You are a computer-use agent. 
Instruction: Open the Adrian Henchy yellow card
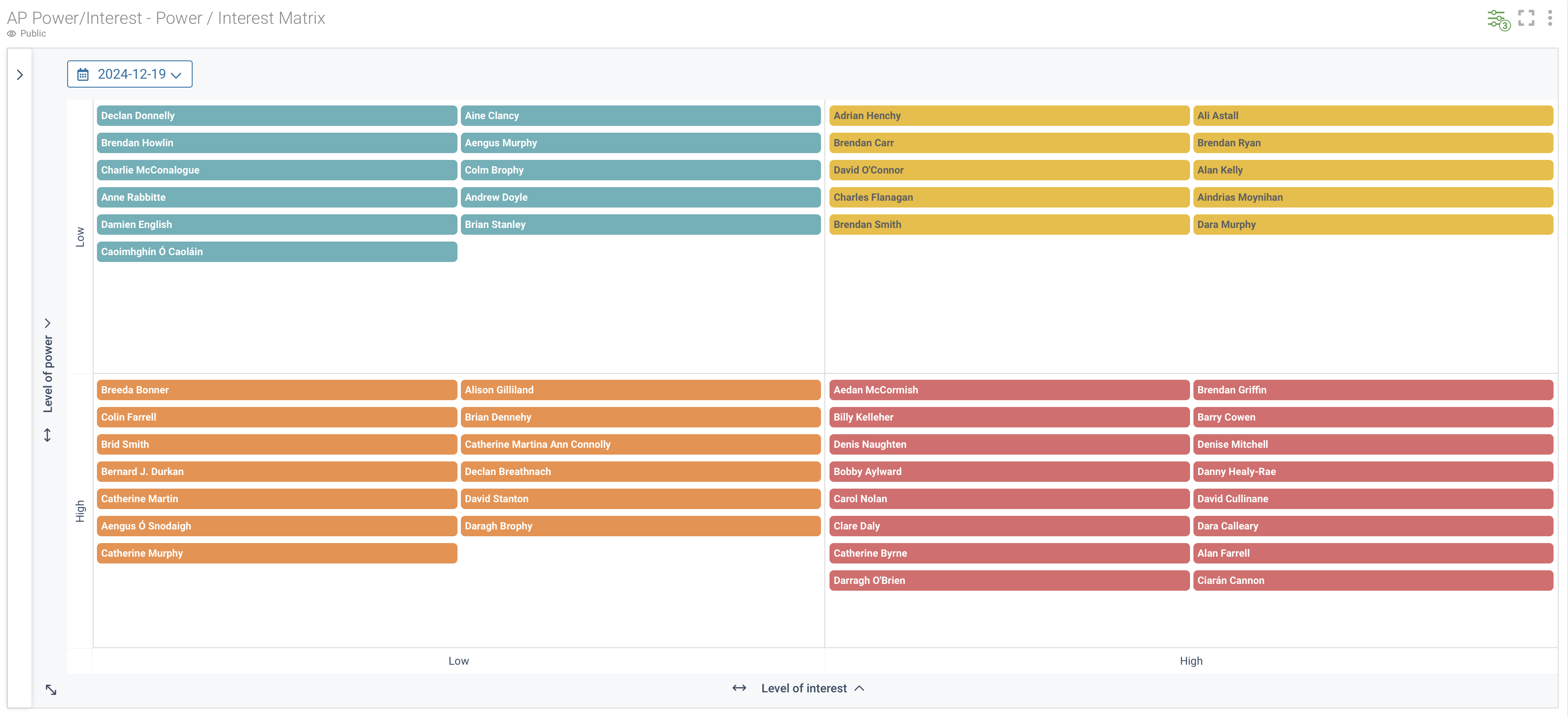[x=1008, y=116]
